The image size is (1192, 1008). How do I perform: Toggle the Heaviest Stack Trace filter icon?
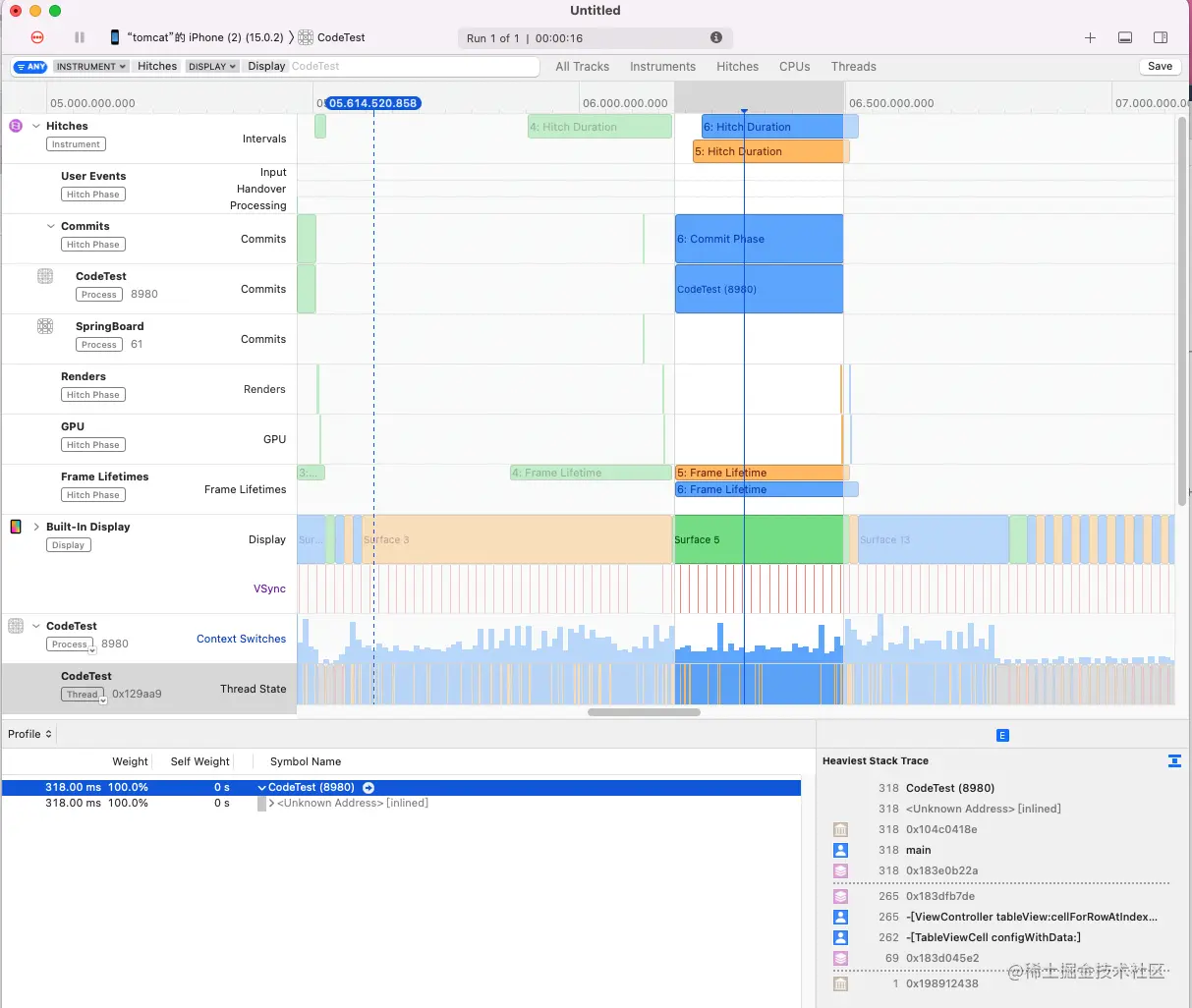(x=1174, y=761)
